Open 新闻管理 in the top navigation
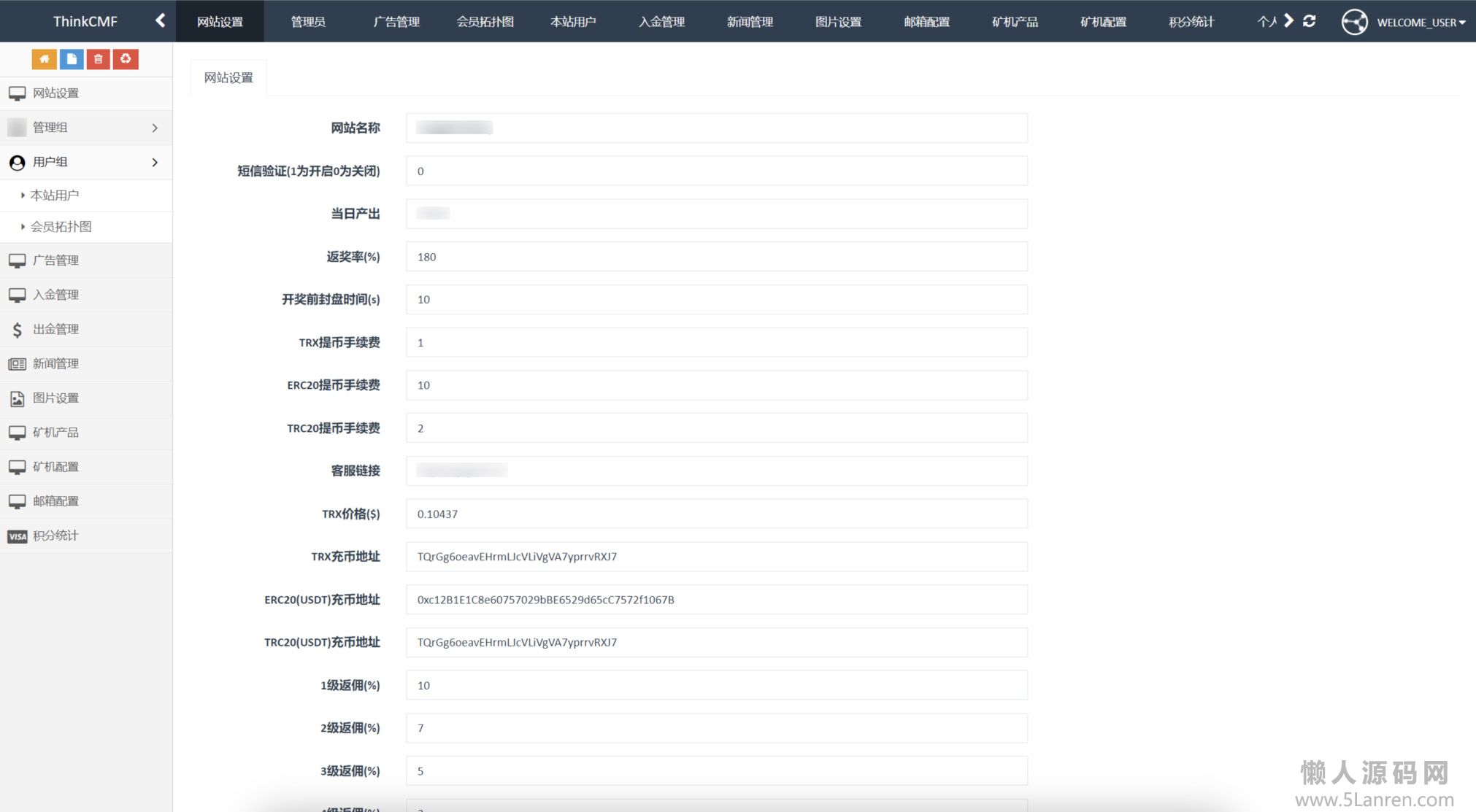 750,22
